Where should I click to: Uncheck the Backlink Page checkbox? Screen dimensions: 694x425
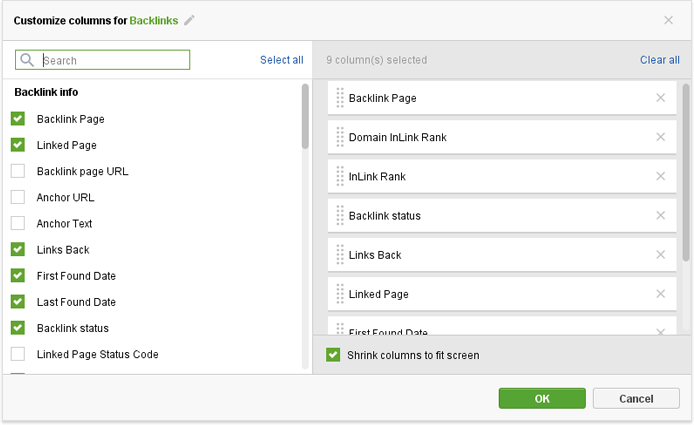[18, 119]
